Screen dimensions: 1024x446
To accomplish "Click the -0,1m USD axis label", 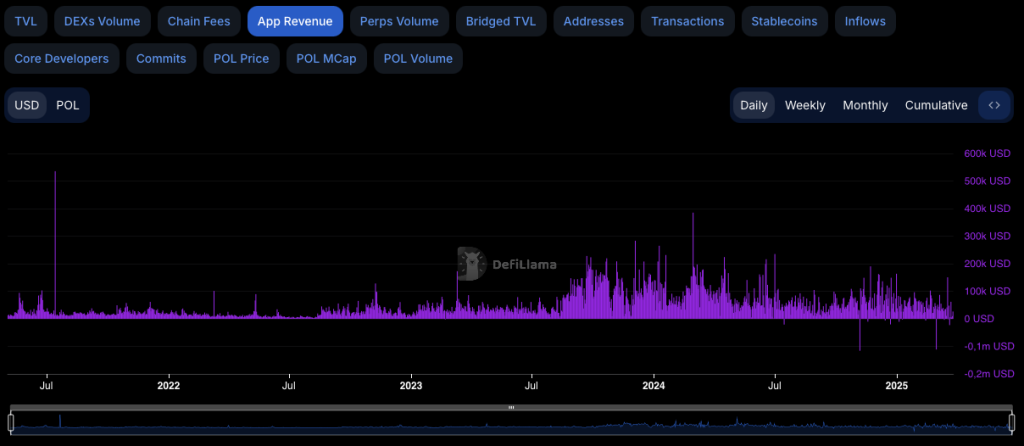I will [x=989, y=346].
